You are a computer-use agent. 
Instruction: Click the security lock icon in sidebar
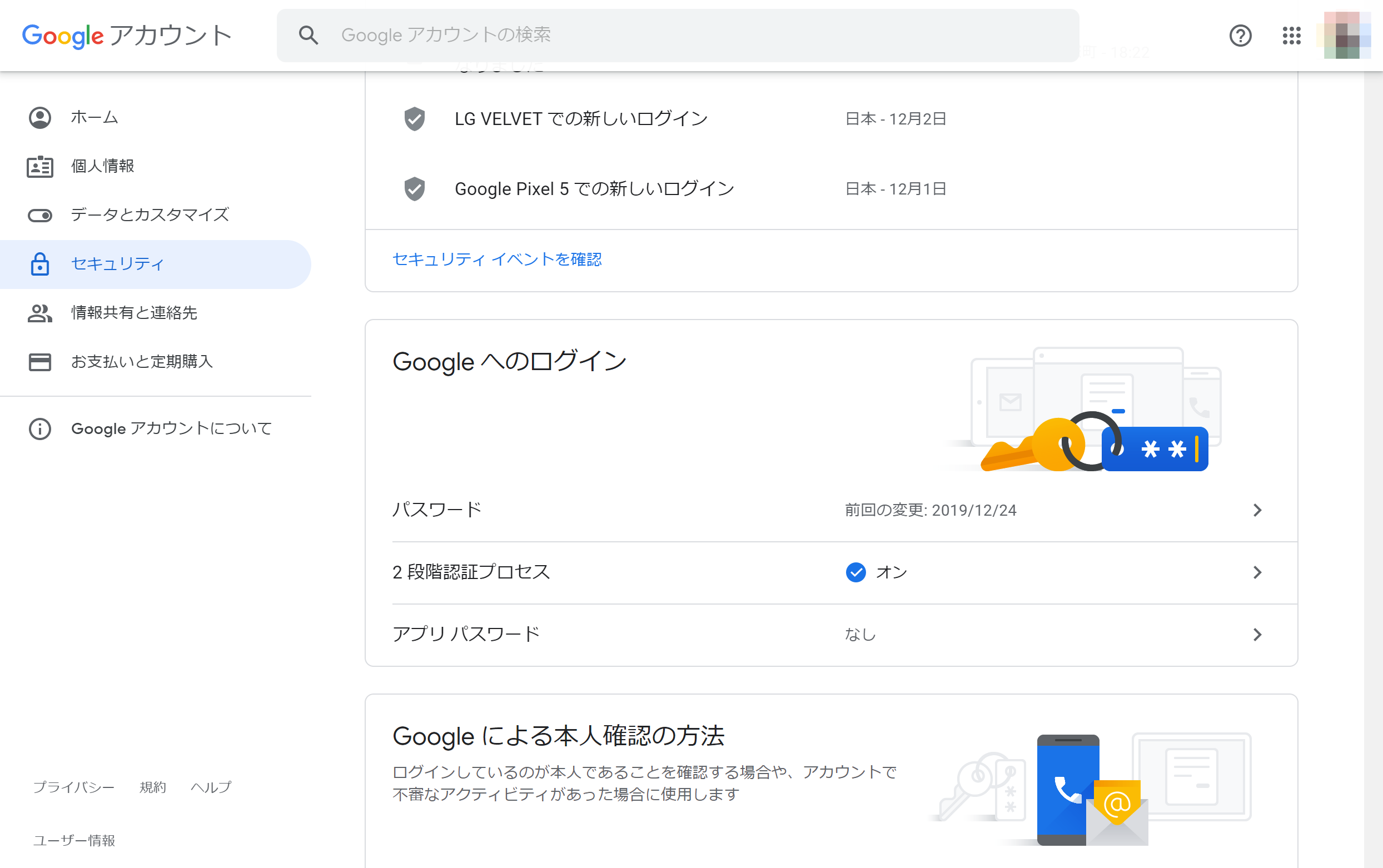[x=39, y=264]
